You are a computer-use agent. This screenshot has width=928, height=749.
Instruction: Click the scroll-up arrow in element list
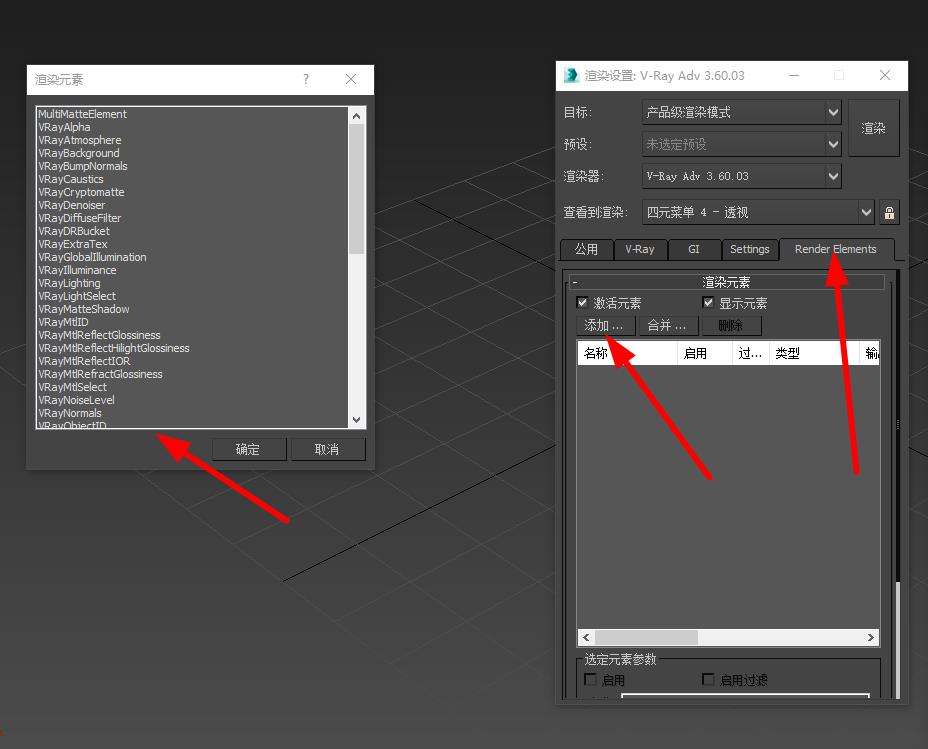(356, 116)
